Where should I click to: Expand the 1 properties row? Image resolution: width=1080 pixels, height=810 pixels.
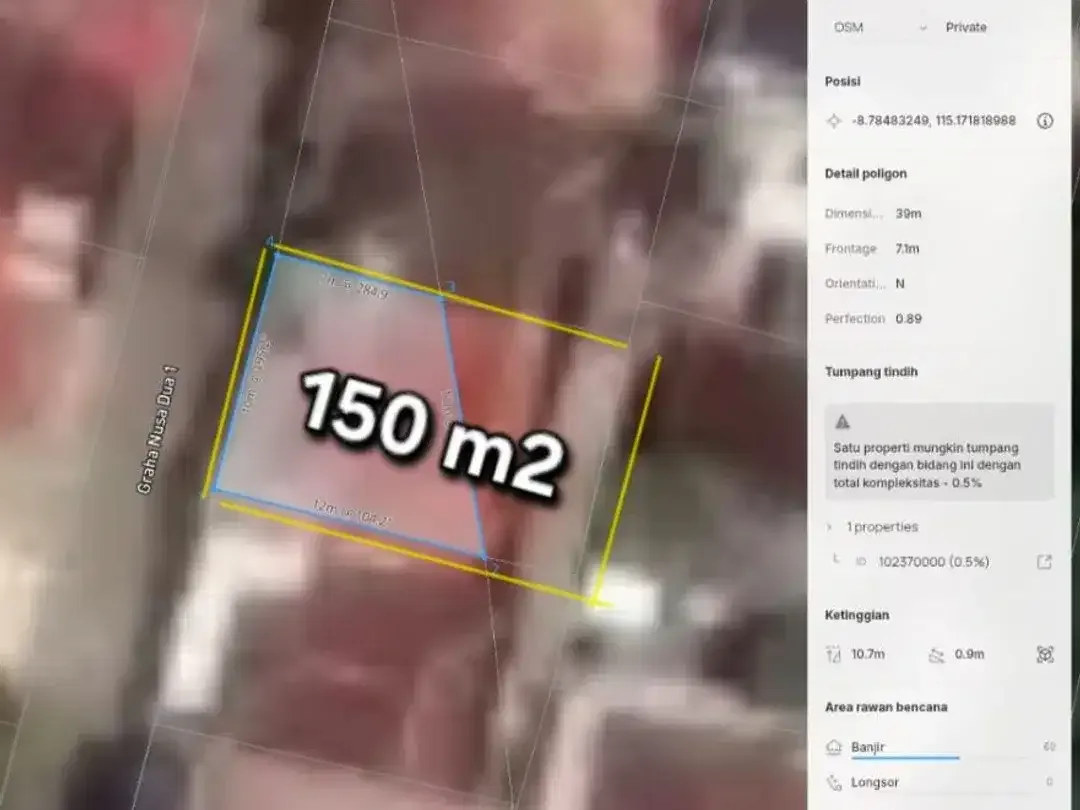click(x=873, y=527)
